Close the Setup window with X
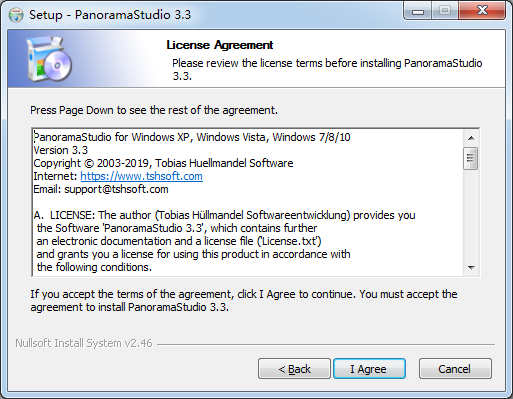513x399 pixels. tap(482, 11)
